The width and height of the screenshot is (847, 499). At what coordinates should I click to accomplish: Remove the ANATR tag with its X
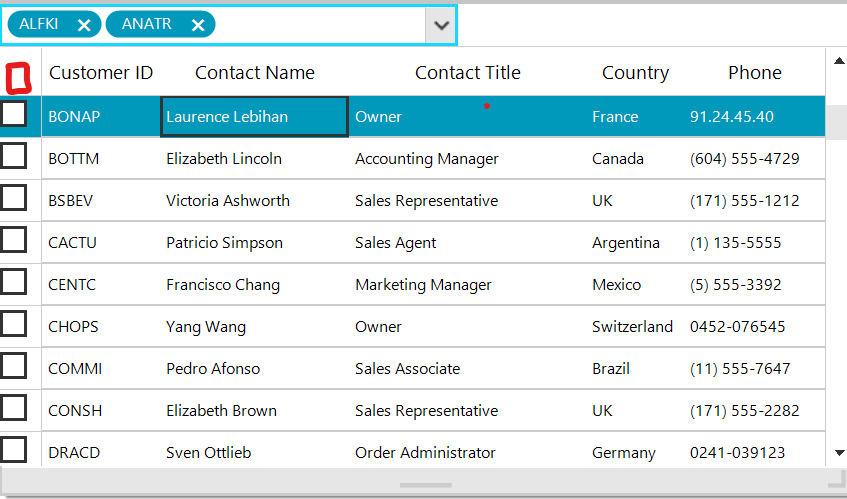197,25
